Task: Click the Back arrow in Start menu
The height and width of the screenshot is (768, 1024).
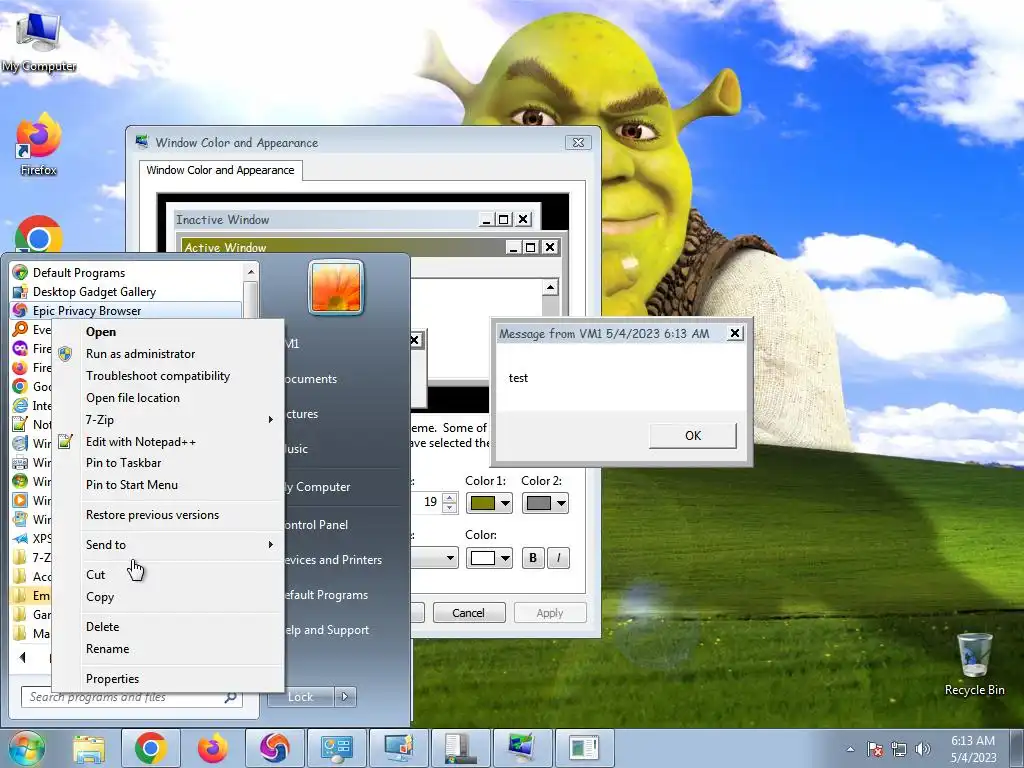Action: click(23, 657)
